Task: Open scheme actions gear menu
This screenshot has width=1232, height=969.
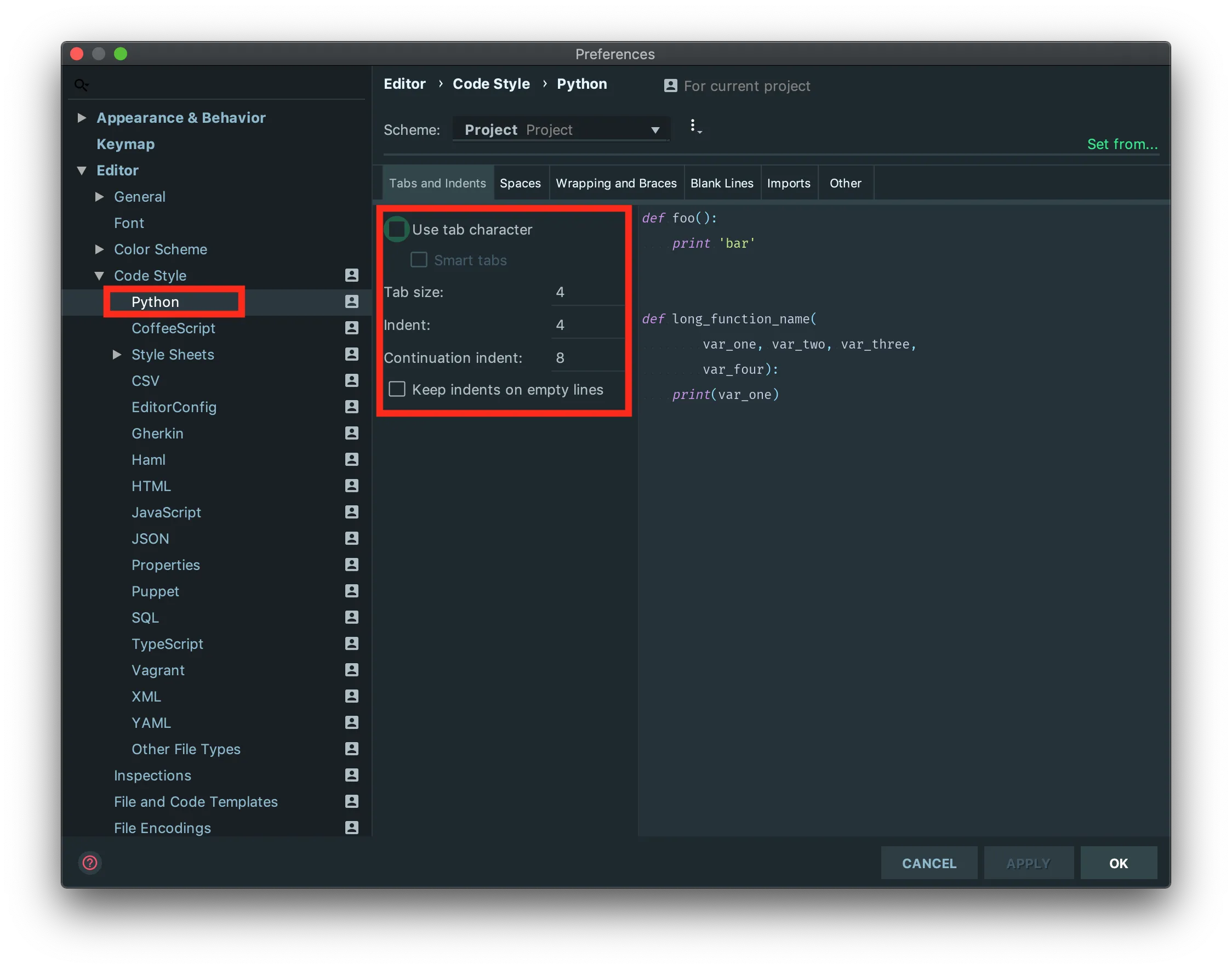Action: point(694,127)
